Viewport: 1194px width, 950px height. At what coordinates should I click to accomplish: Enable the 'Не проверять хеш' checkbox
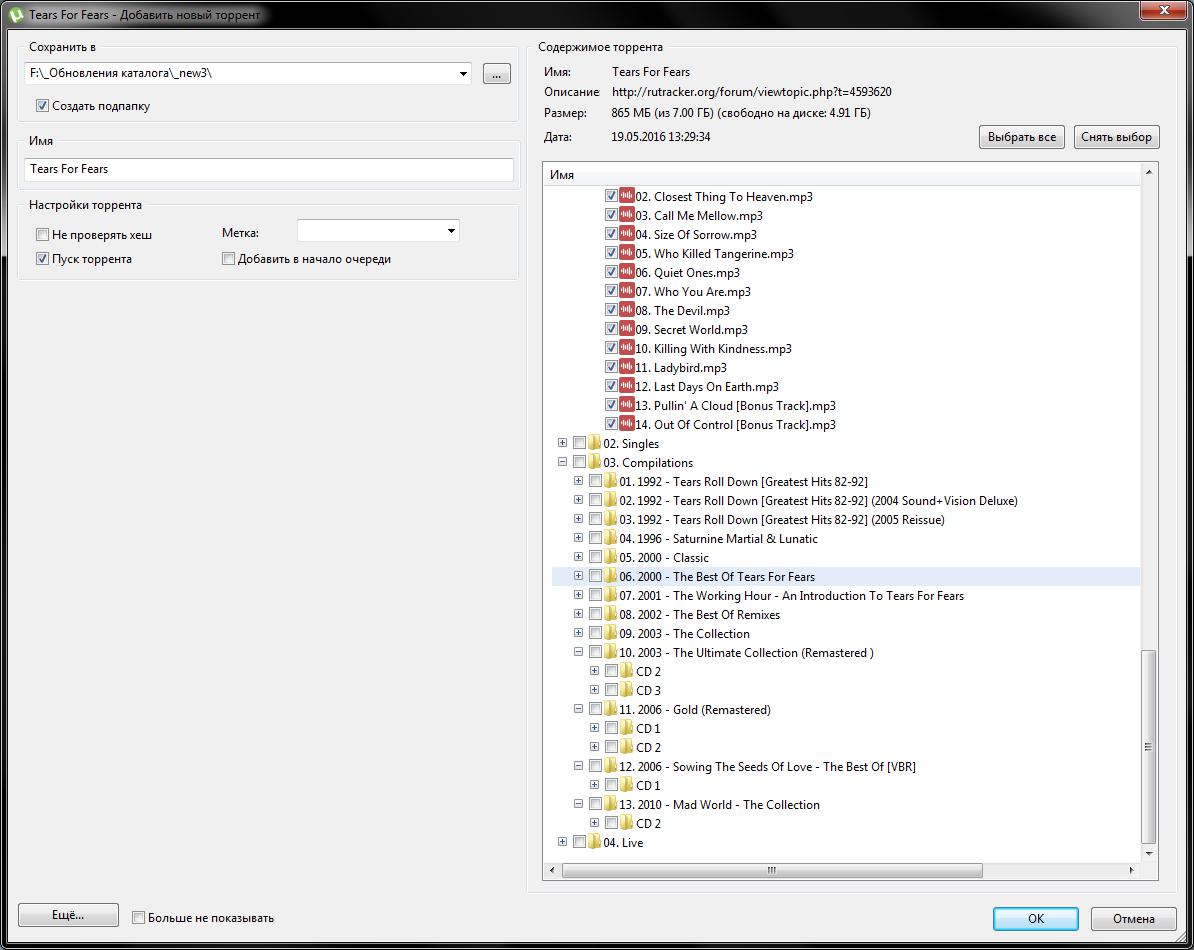43,234
